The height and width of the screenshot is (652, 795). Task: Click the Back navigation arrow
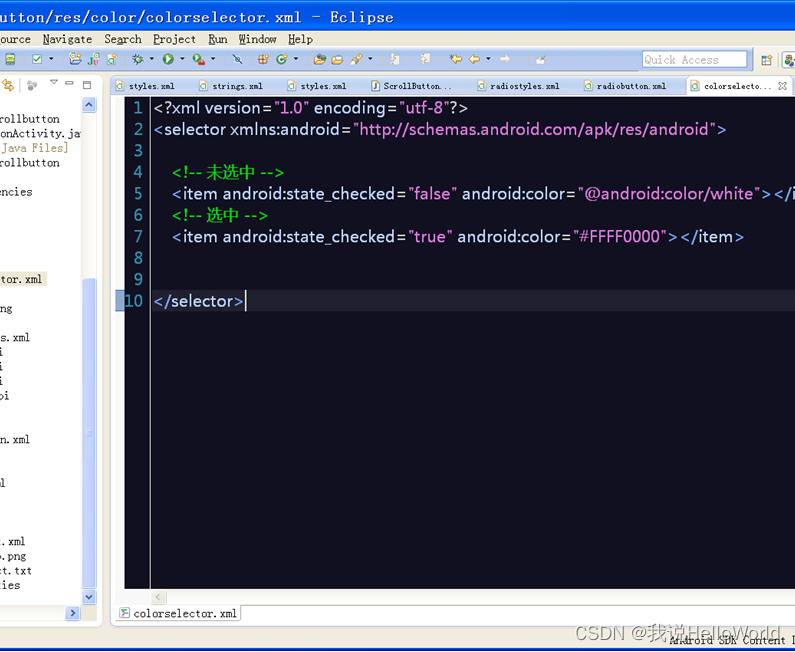pyautogui.click(x=475, y=59)
